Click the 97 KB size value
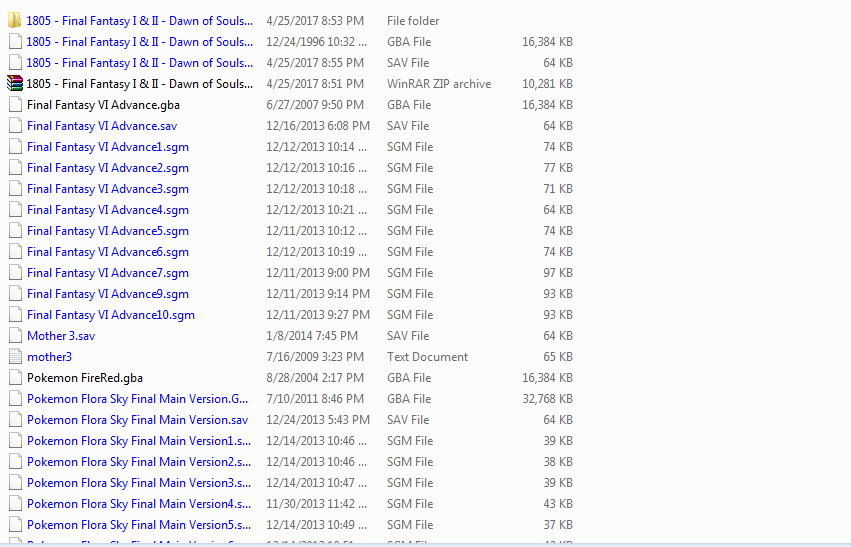Image resolution: width=851 pixels, height=547 pixels. [x=558, y=273]
